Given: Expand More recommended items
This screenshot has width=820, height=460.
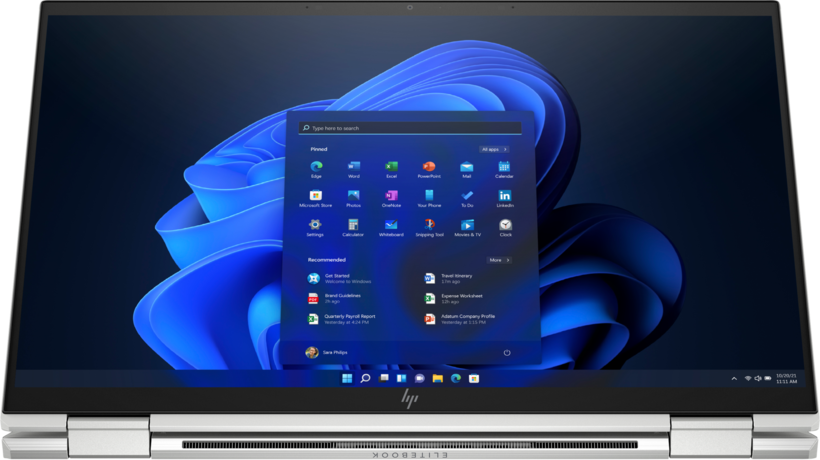Looking at the screenshot, I should pos(498,260).
